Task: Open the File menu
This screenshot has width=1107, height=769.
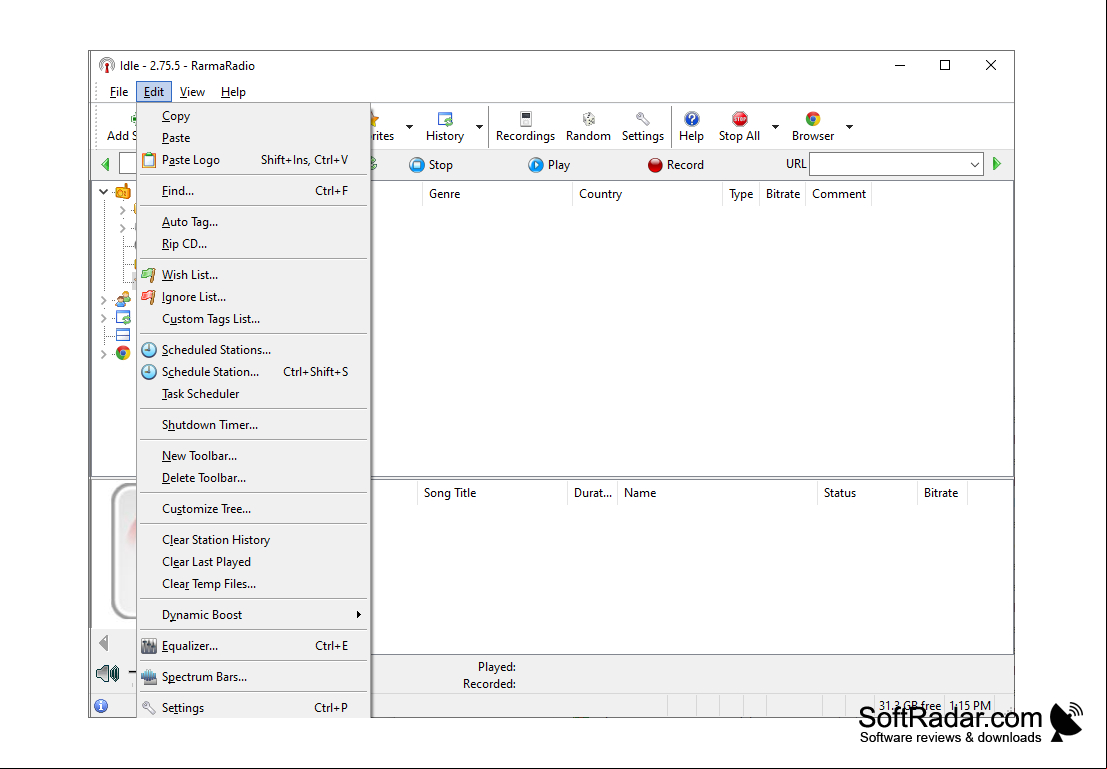Action: point(119,92)
